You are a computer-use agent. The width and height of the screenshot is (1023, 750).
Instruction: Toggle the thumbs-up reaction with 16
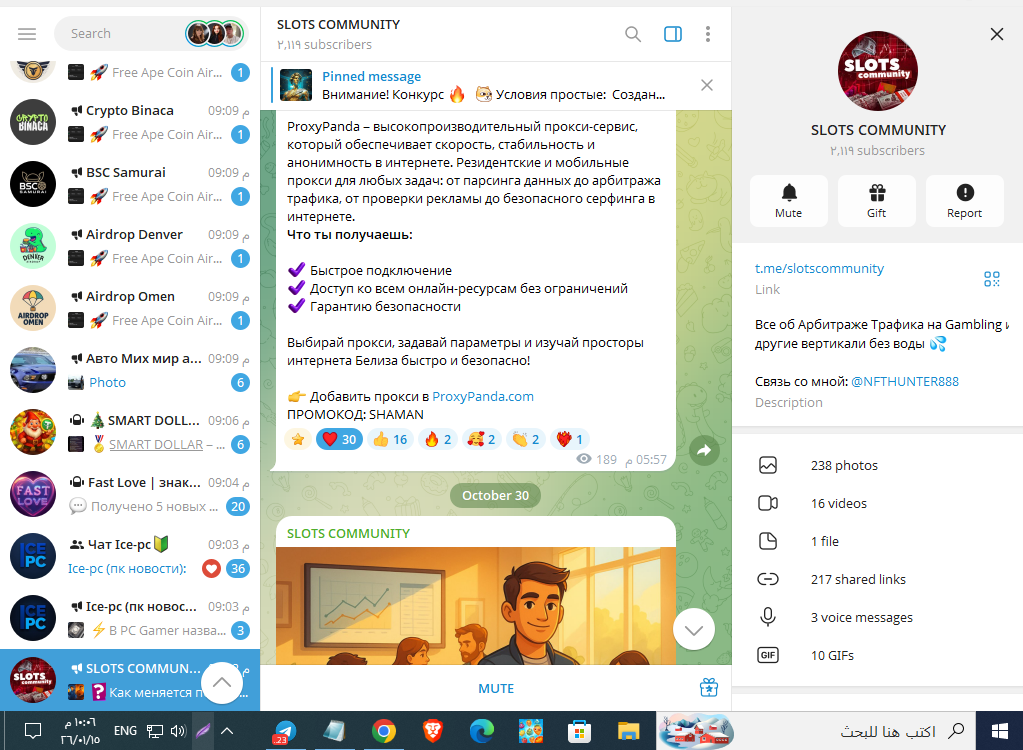(x=390, y=440)
